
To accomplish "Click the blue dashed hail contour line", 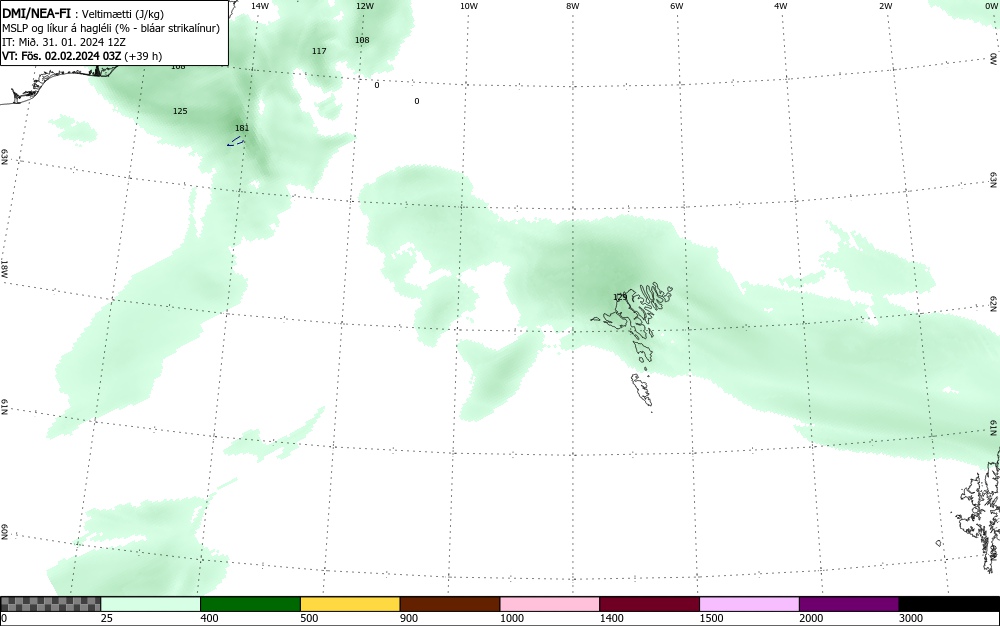I will point(235,142).
